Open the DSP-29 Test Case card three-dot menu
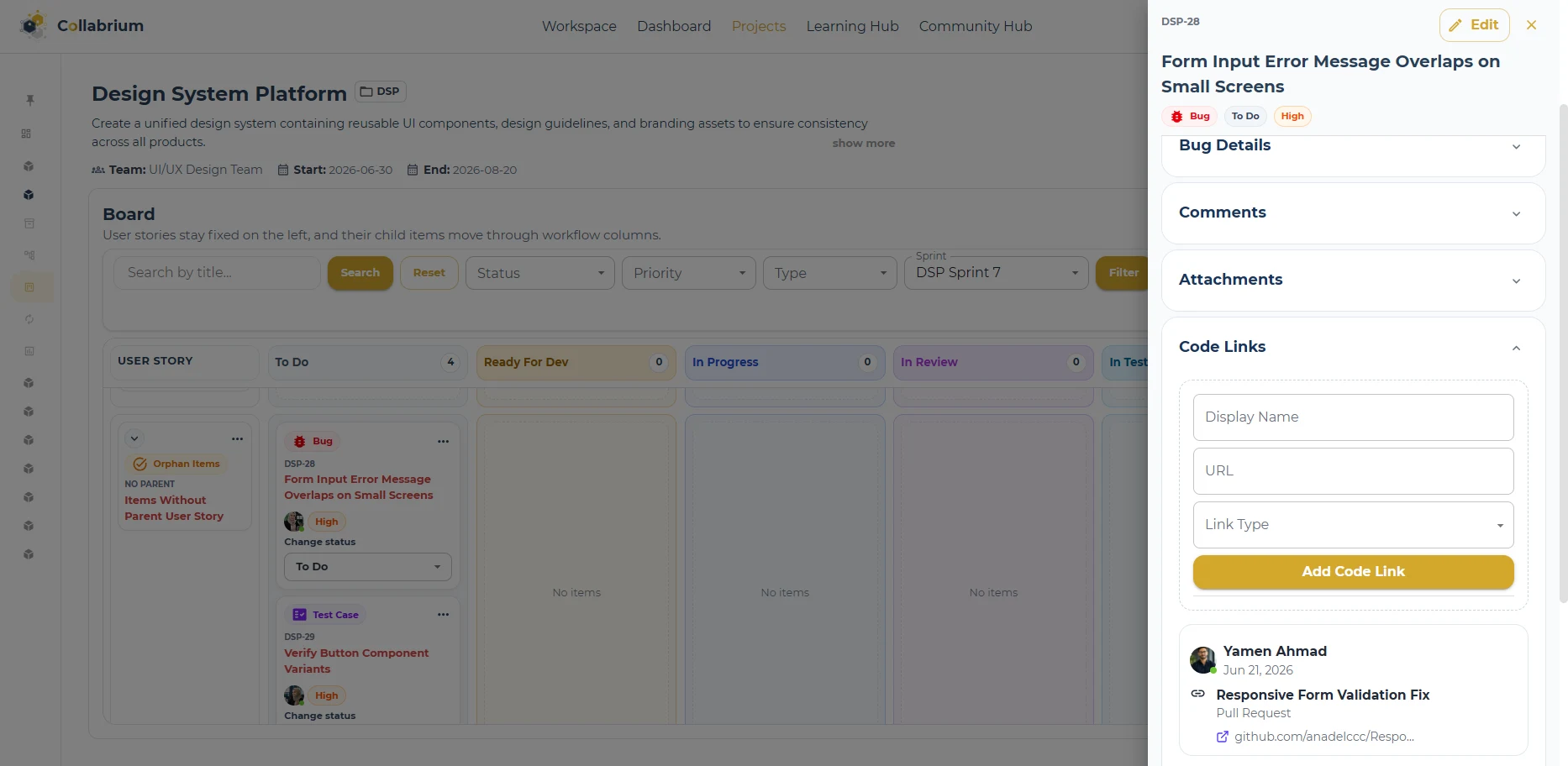Screen dimensions: 1568x766 pyautogui.click(x=443, y=615)
